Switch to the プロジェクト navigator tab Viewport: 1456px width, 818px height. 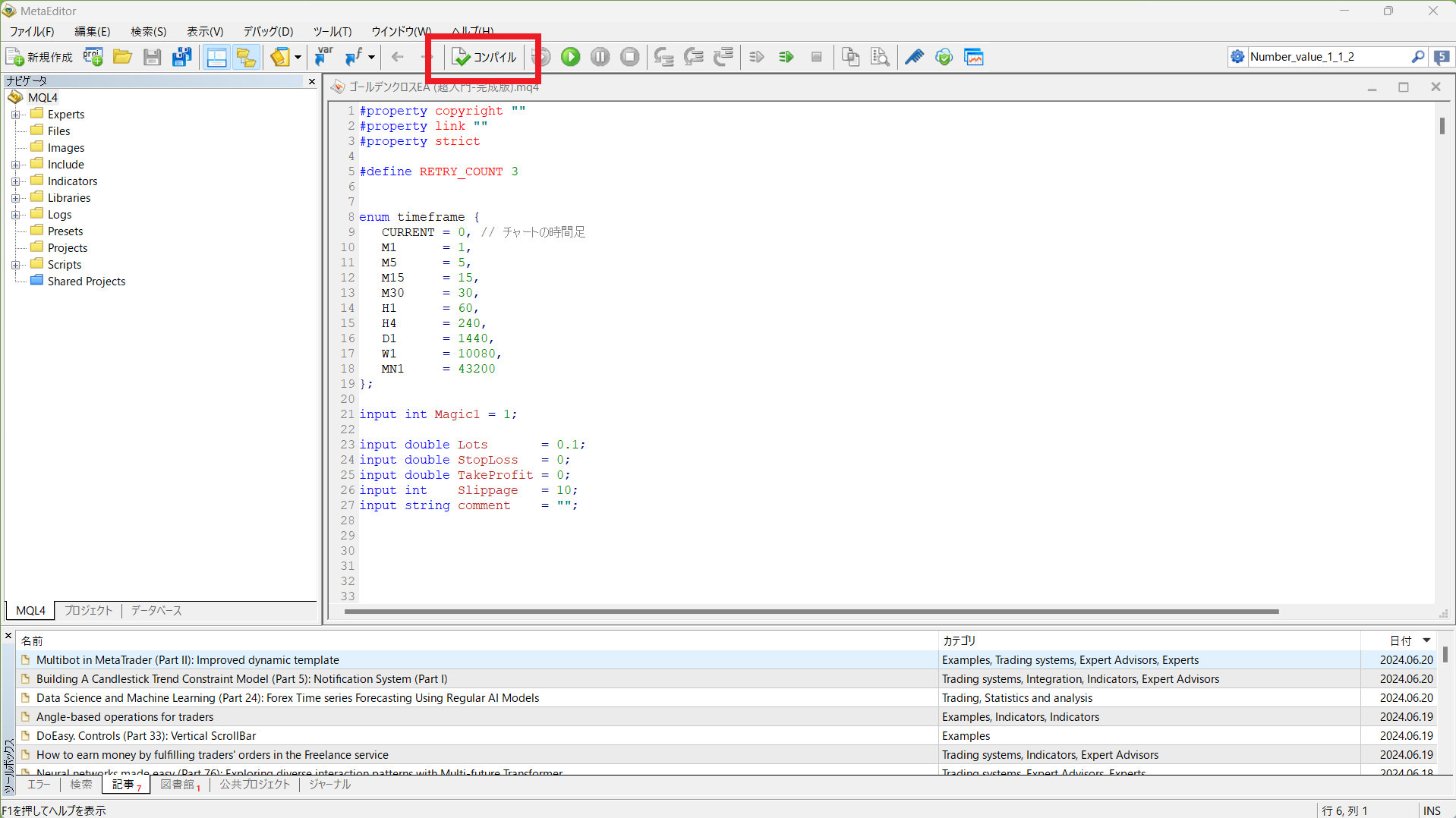click(88, 610)
